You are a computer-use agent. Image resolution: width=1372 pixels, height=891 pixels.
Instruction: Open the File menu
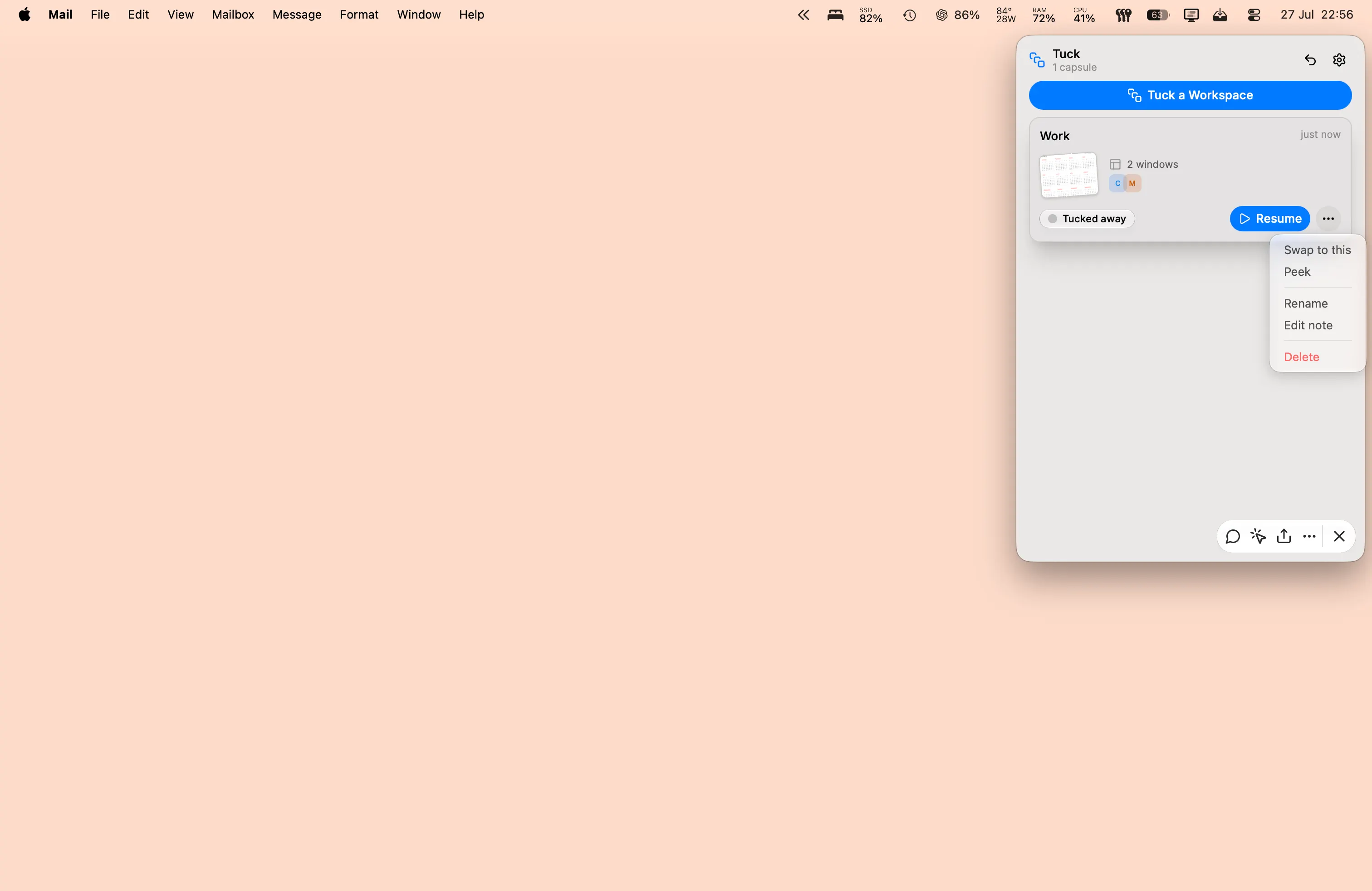click(100, 15)
